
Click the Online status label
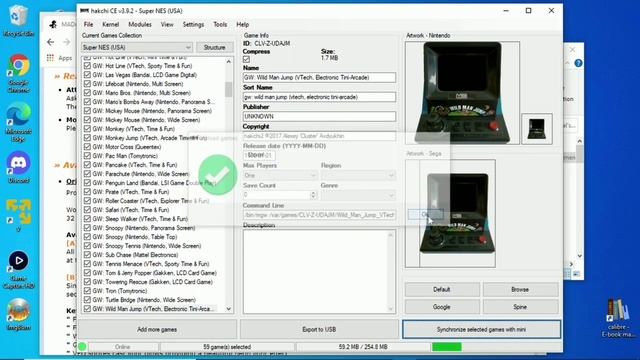122,347
